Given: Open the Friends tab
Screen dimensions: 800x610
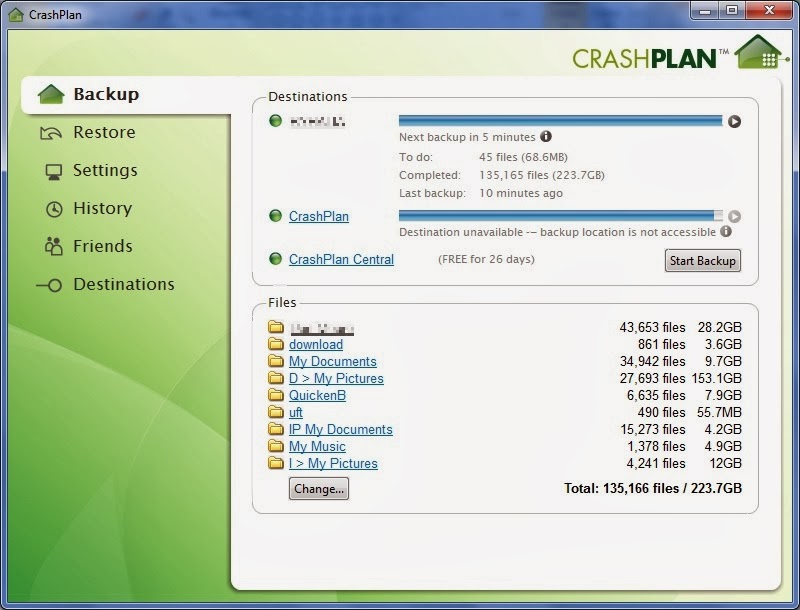Looking at the screenshot, I should [103, 246].
